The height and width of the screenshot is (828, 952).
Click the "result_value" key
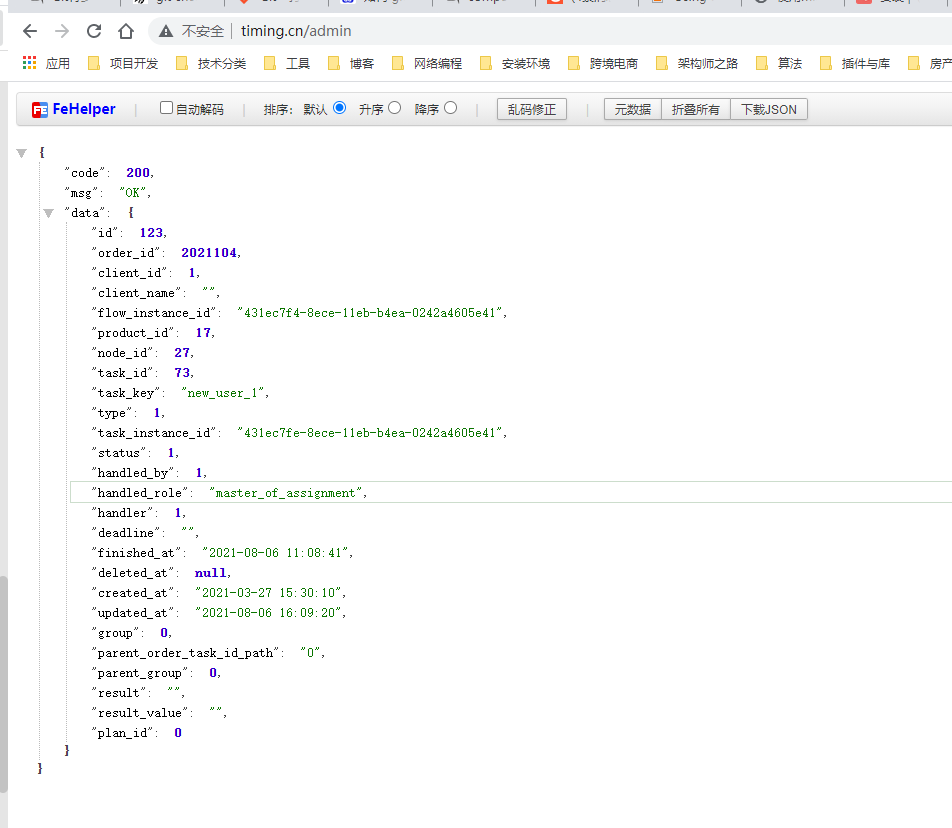tap(140, 713)
